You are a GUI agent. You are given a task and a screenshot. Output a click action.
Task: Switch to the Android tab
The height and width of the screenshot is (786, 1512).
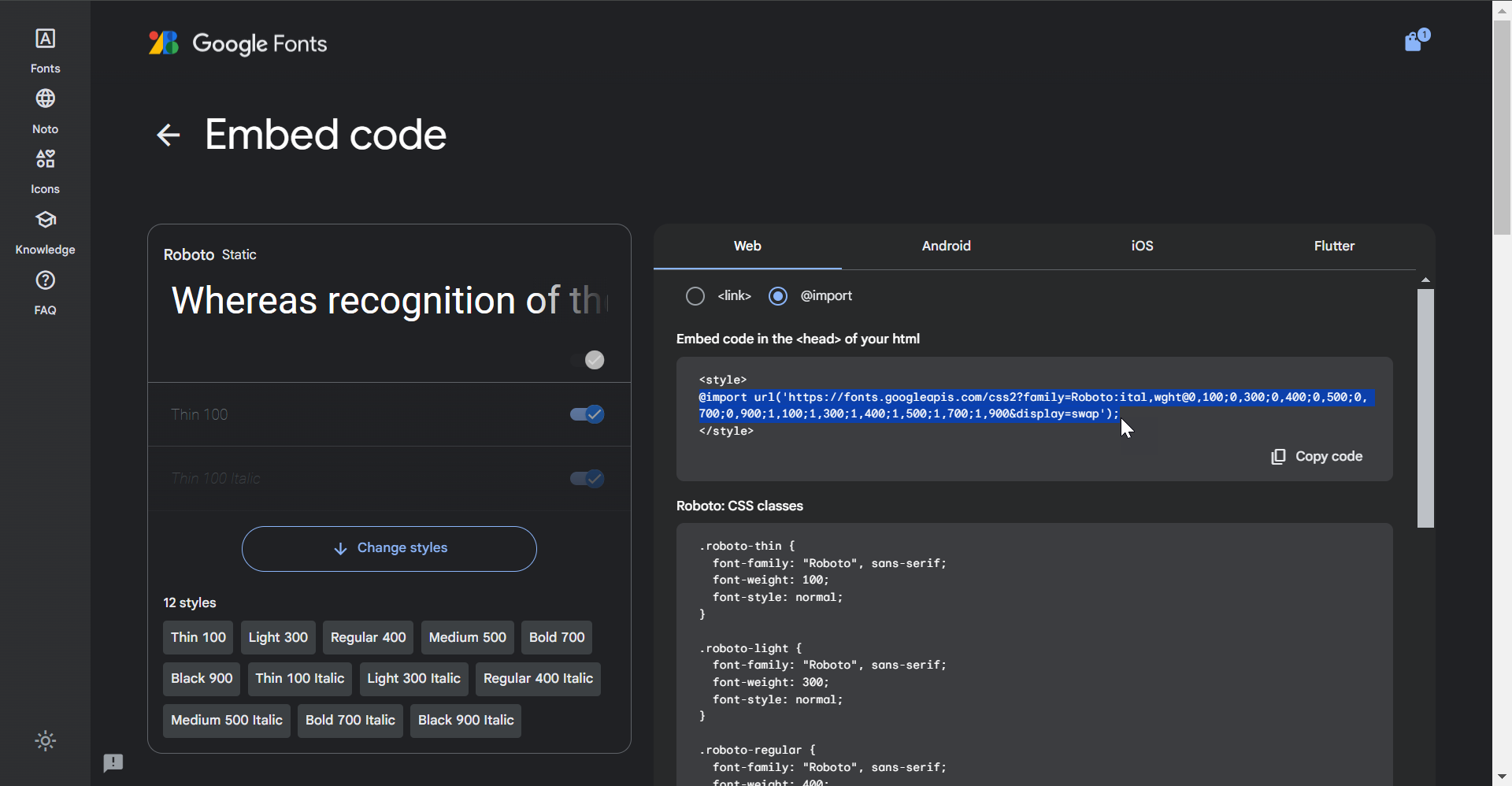click(946, 246)
